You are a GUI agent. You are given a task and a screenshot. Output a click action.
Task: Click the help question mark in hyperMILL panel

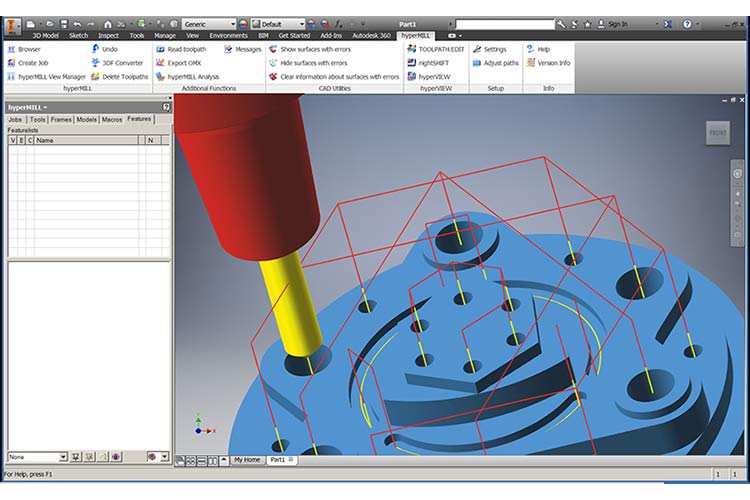pos(166,107)
